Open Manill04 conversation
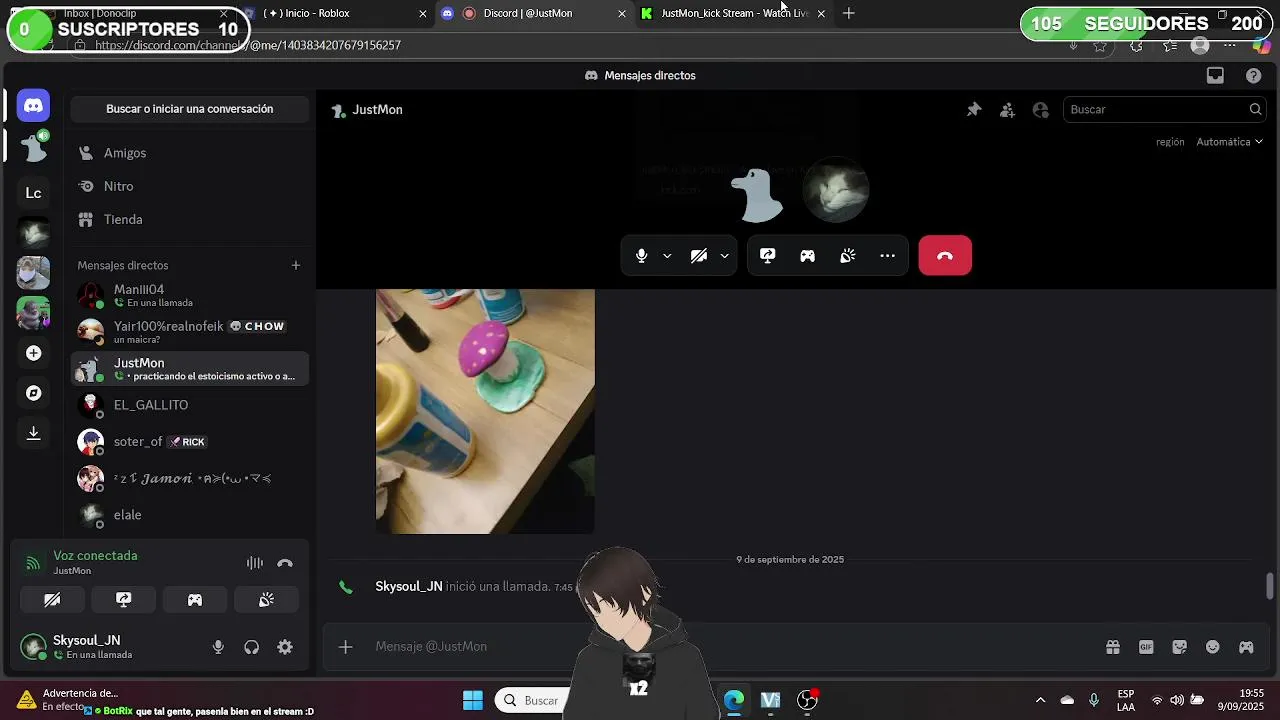1280x720 pixels. point(190,295)
